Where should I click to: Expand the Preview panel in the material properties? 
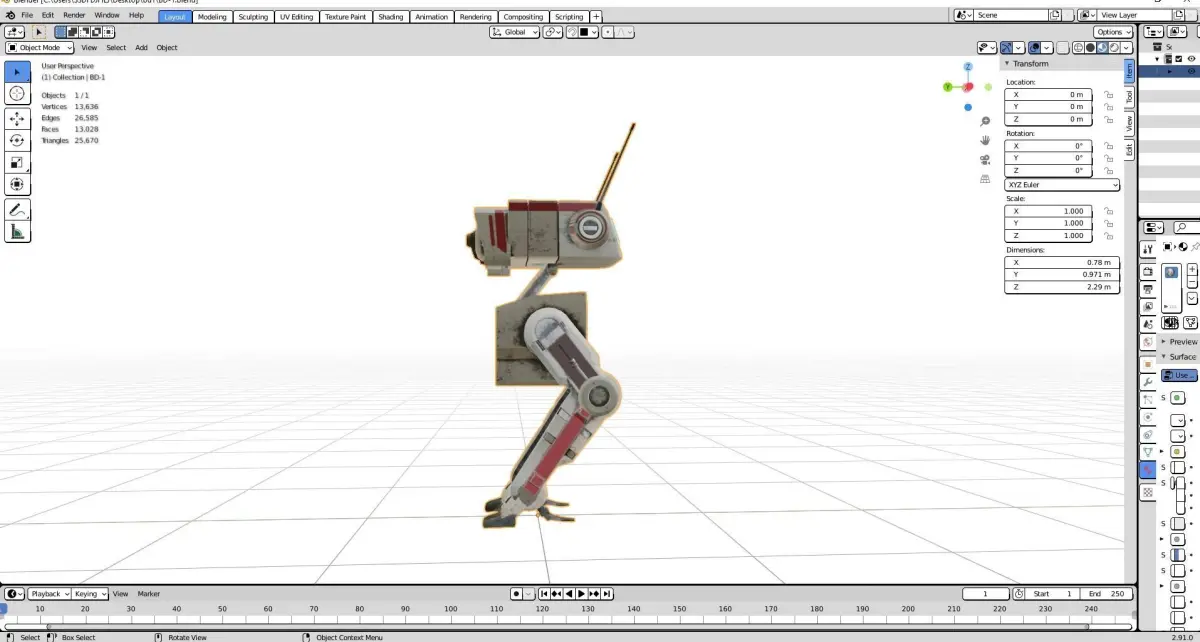pos(1179,341)
